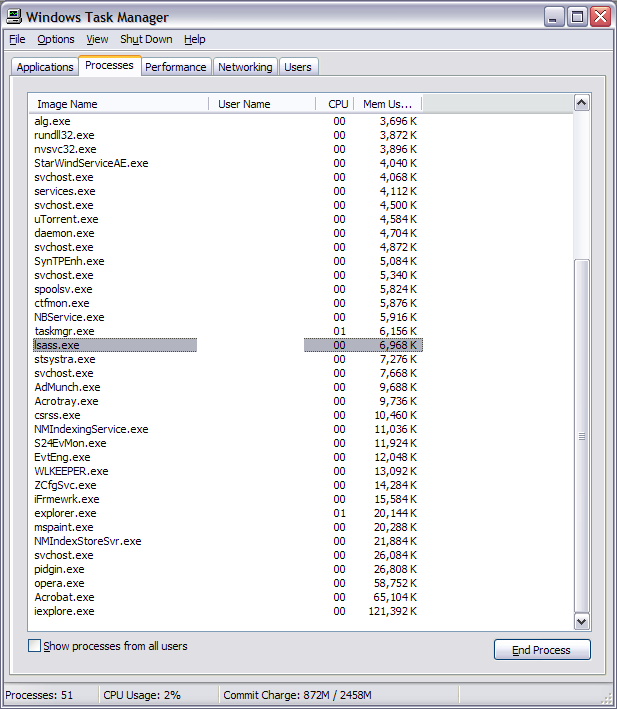This screenshot has width=617, height=709.
Task: Click the Processes: 51 status entry
Action: click(x=39, y=695)
